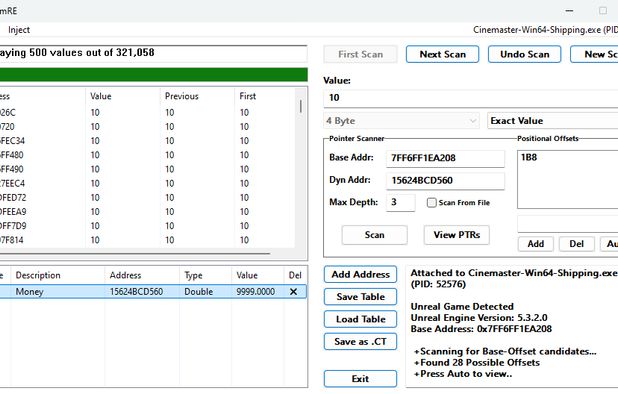The height and width of the screenshot is (394, 618).
Task: Click the Add Address button
Action: [x=360, y=275]
